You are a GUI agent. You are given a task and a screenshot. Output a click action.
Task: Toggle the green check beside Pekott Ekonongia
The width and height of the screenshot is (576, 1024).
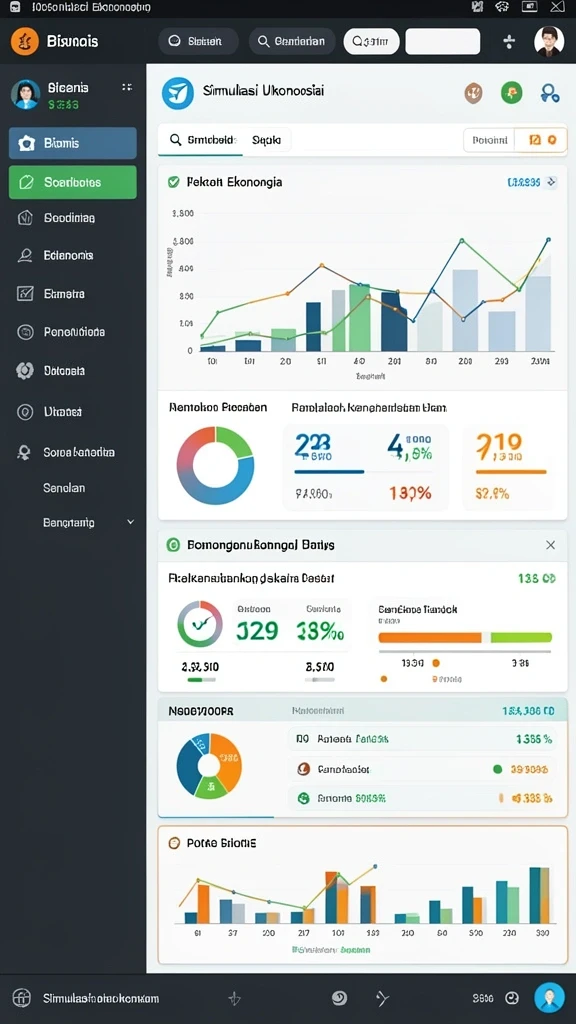[173, 182]
